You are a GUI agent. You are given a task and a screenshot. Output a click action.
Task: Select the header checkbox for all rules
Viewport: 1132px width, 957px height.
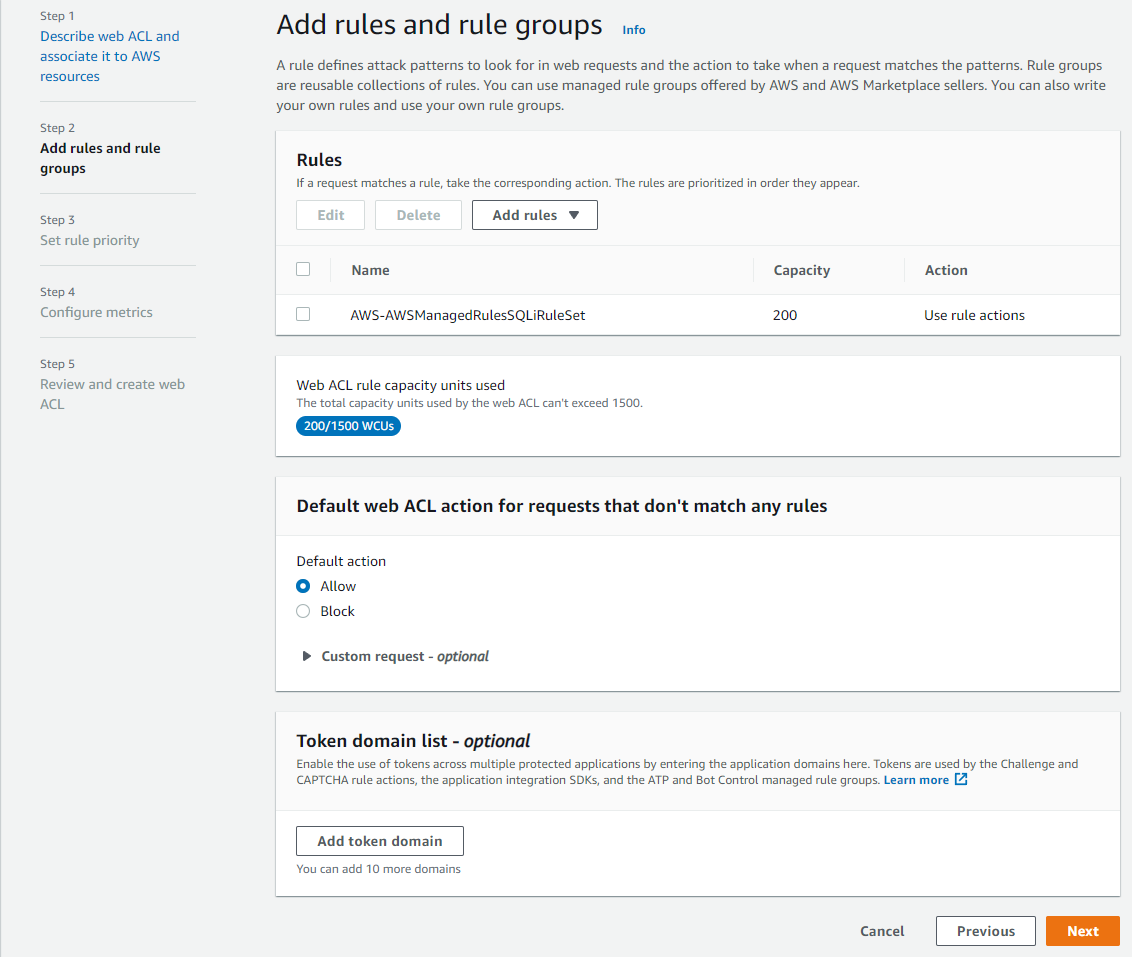[303, 269]
